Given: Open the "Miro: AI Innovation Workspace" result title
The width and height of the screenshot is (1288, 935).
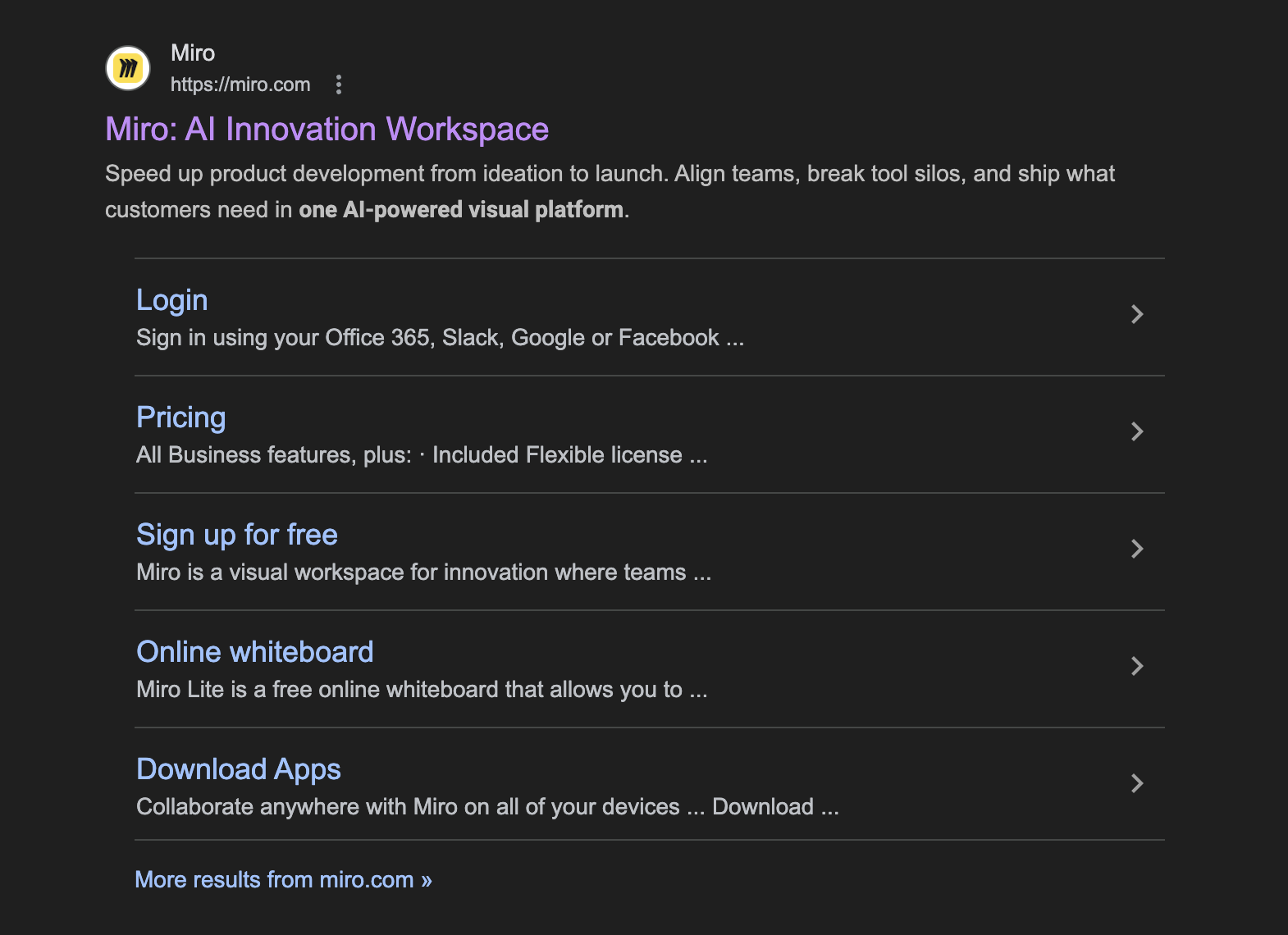Looking at the screenshot, I should click(x=327, y=130).
